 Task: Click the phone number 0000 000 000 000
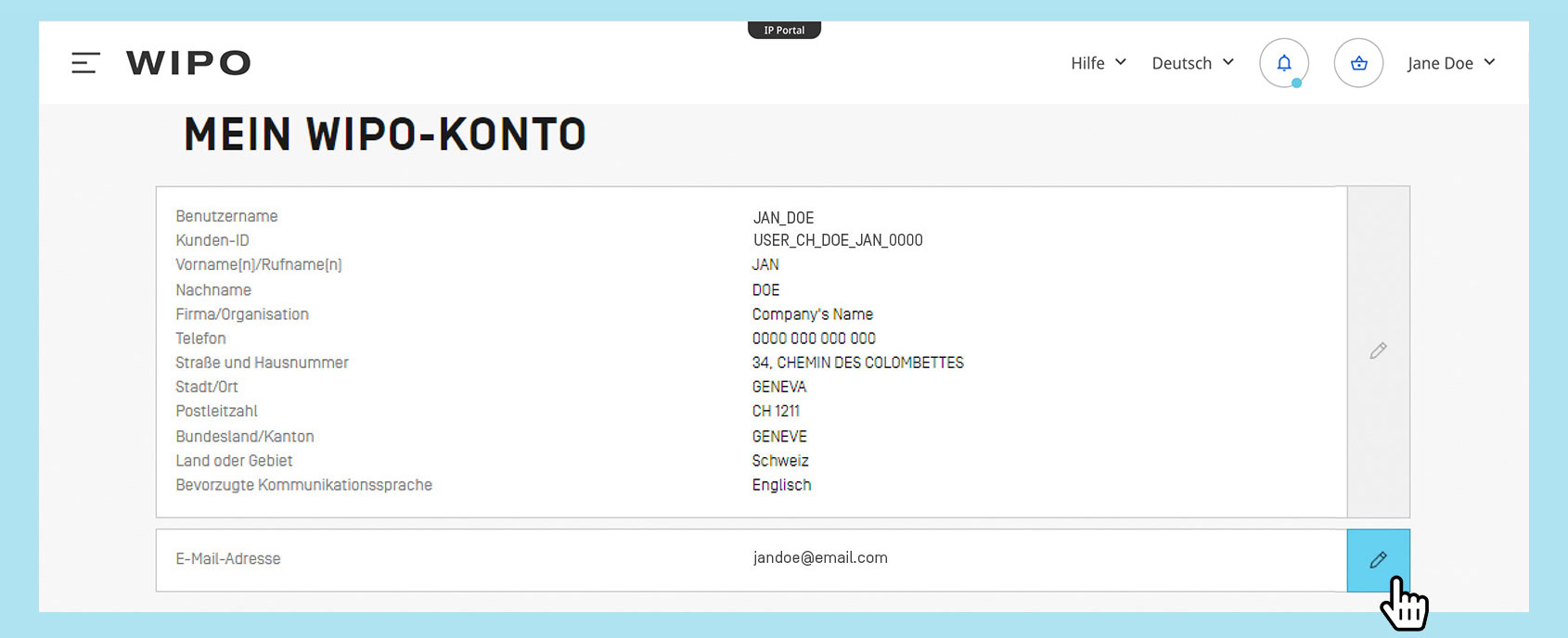814,338
